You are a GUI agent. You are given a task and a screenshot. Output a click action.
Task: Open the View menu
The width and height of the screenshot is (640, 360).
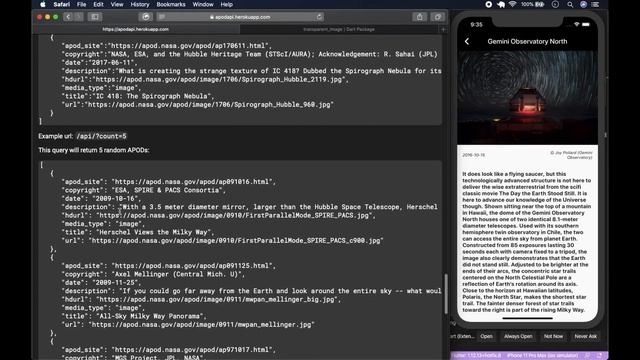click(x=117, y=4)
